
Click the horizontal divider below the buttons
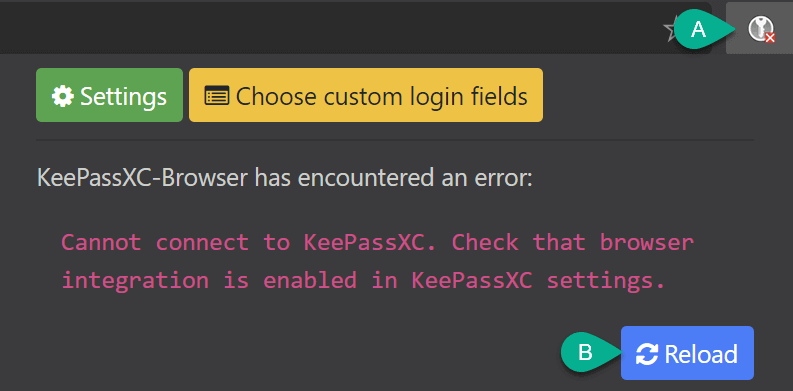click(395, 140)
